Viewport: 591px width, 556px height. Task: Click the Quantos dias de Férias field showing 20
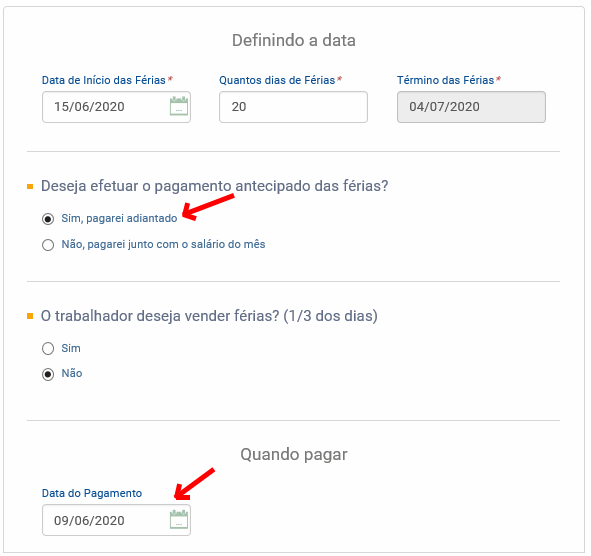point(293,107)
